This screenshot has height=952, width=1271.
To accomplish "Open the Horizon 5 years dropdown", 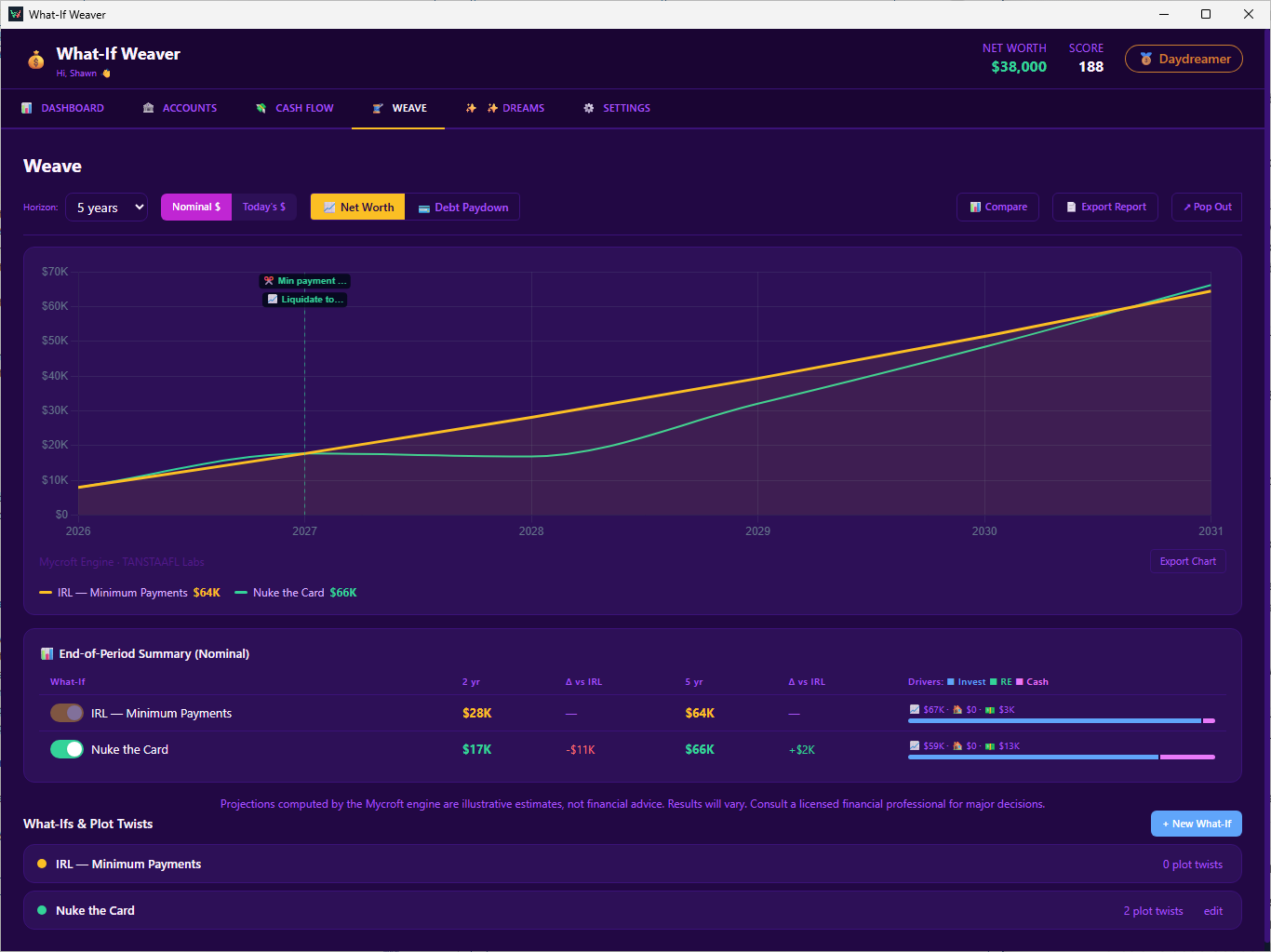I will 106,207.
